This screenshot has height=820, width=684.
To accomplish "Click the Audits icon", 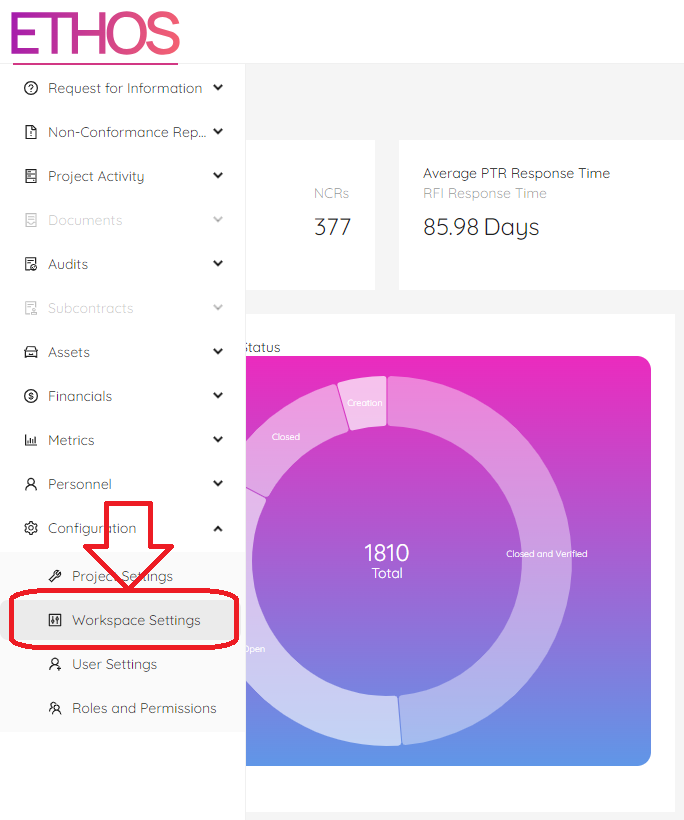I will [31, 264].
